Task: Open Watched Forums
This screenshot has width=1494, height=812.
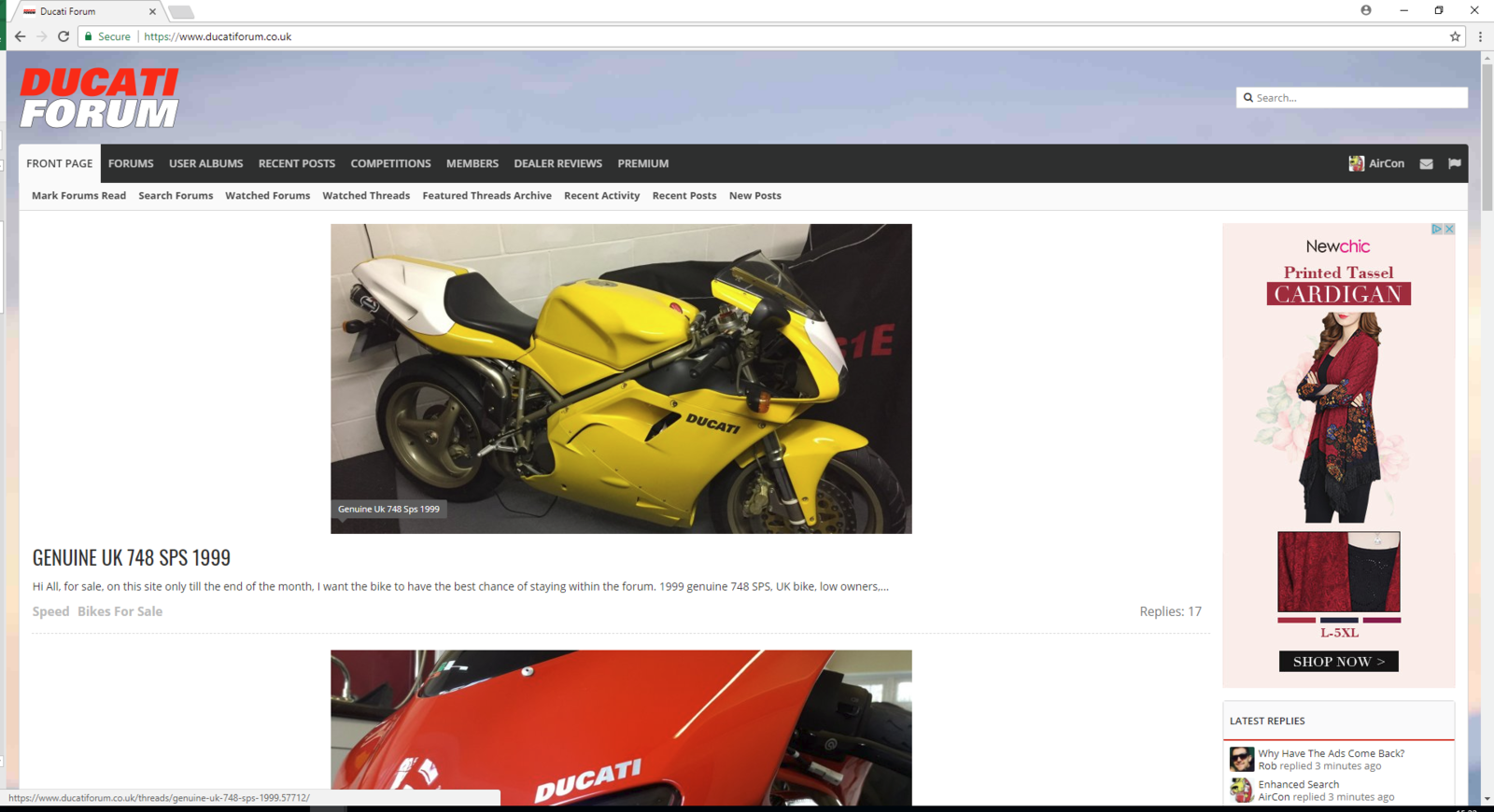Action: (267, 196)
